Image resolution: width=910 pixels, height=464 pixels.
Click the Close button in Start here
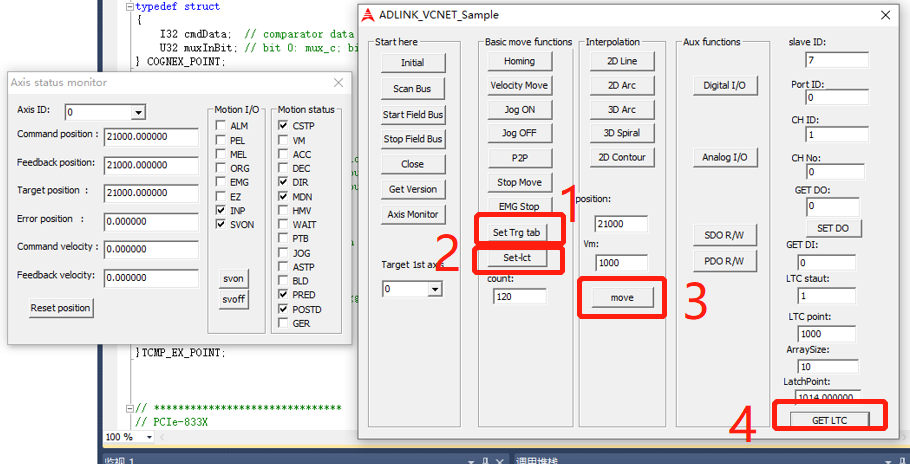[x=413, y=164]
